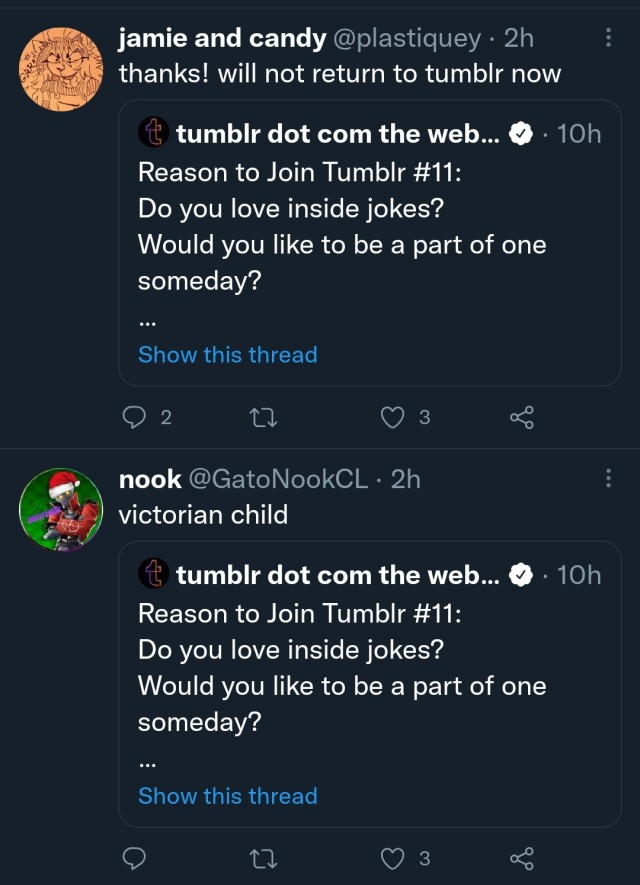Image resolution: width=640 pixels, height=885 pixels.
Task: Share jamie and candy's tweet
Action: 522,417
